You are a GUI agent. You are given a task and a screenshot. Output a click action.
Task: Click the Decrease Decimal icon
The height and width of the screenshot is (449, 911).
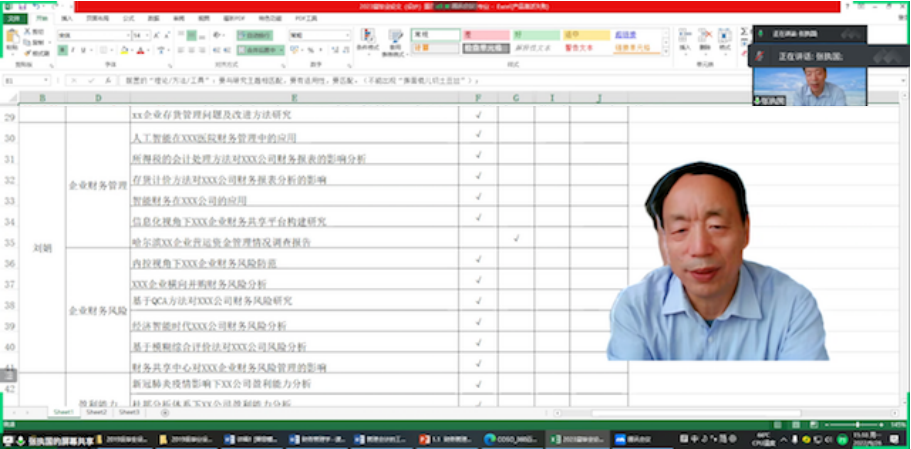[x=346, y=51]
